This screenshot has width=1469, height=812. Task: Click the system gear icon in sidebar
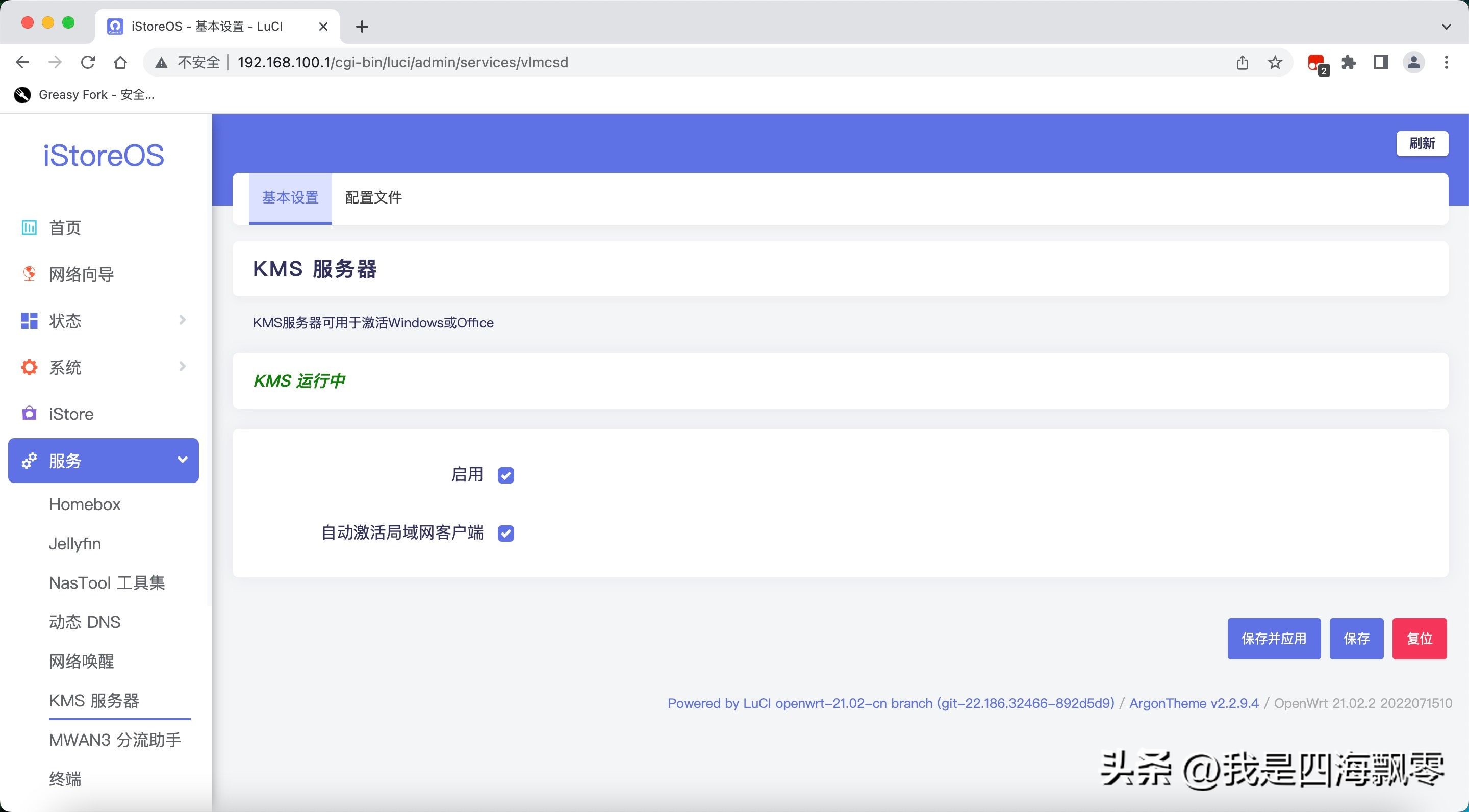pos(29,367)
